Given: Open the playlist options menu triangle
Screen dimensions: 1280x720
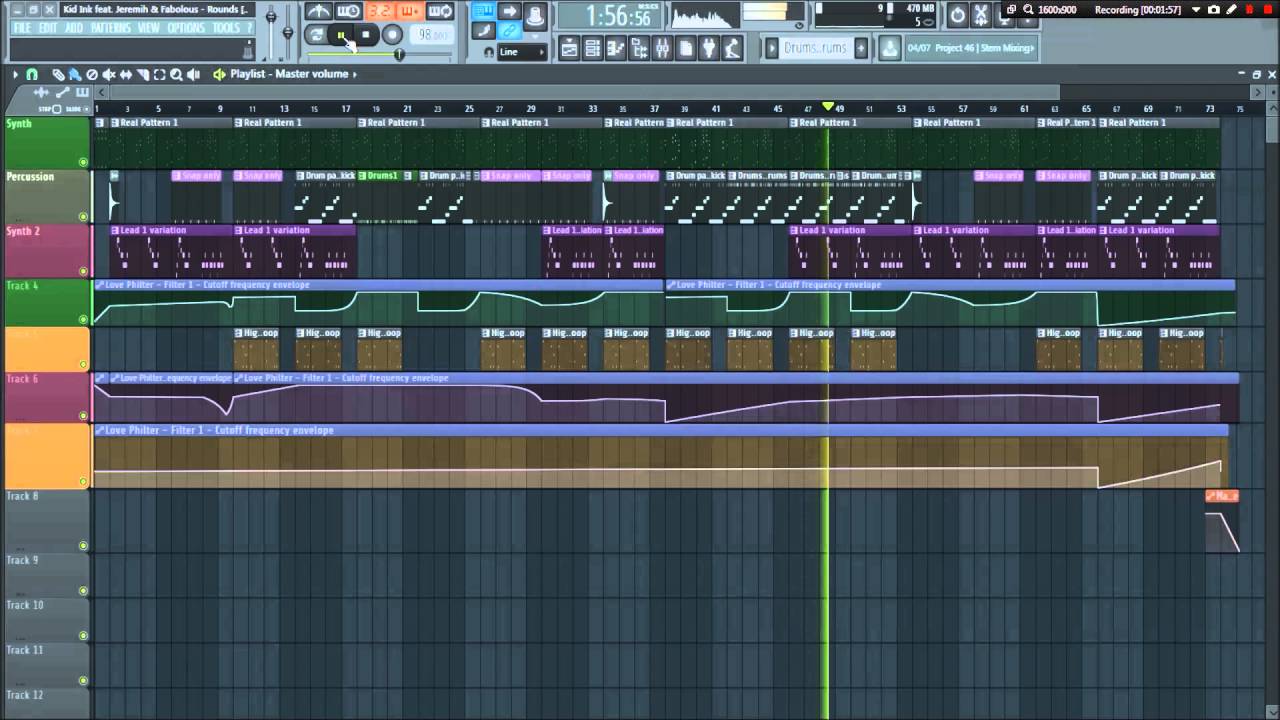Looking at the screenshot, I should click(15, 74).
